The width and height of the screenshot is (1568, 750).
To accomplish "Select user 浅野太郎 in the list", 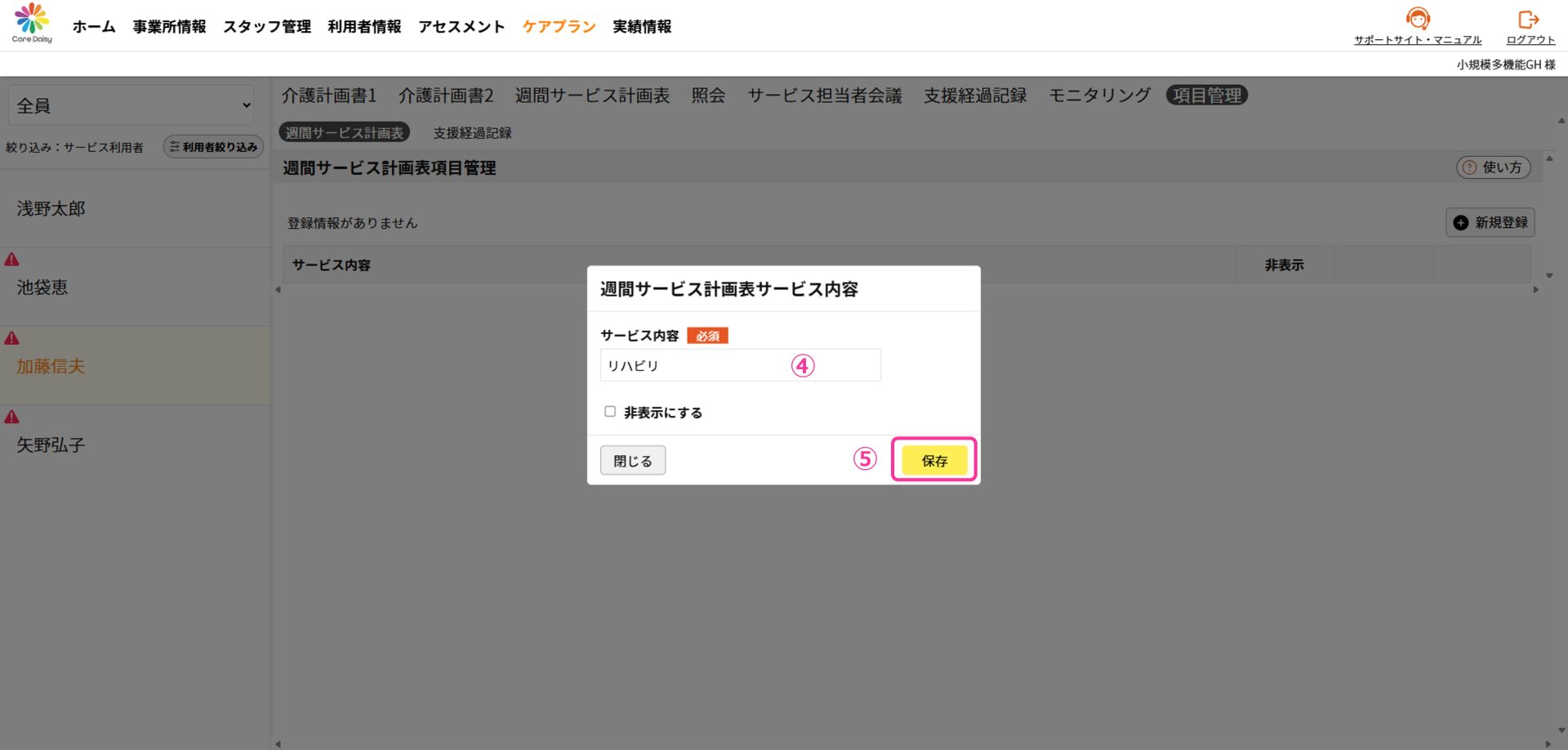I will [x=51, y=209].
